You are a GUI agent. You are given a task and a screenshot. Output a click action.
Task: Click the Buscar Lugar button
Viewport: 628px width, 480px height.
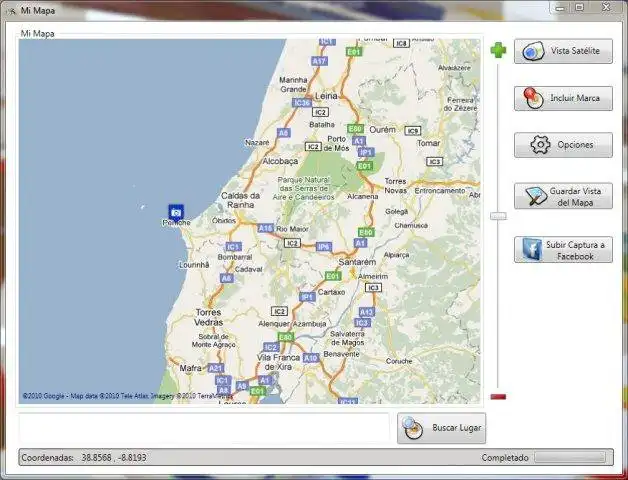tap(441, 428)
